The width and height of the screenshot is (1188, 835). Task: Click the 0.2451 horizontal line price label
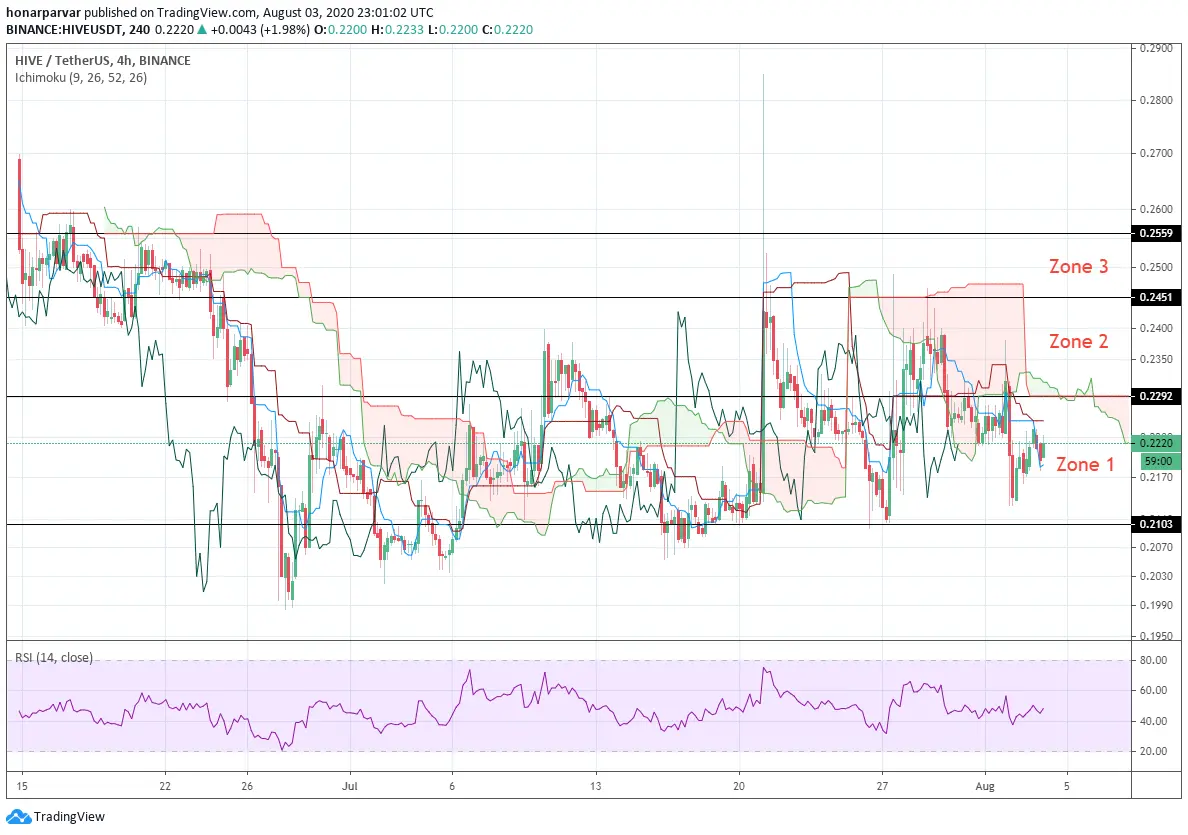click(x=1156, y=298)
